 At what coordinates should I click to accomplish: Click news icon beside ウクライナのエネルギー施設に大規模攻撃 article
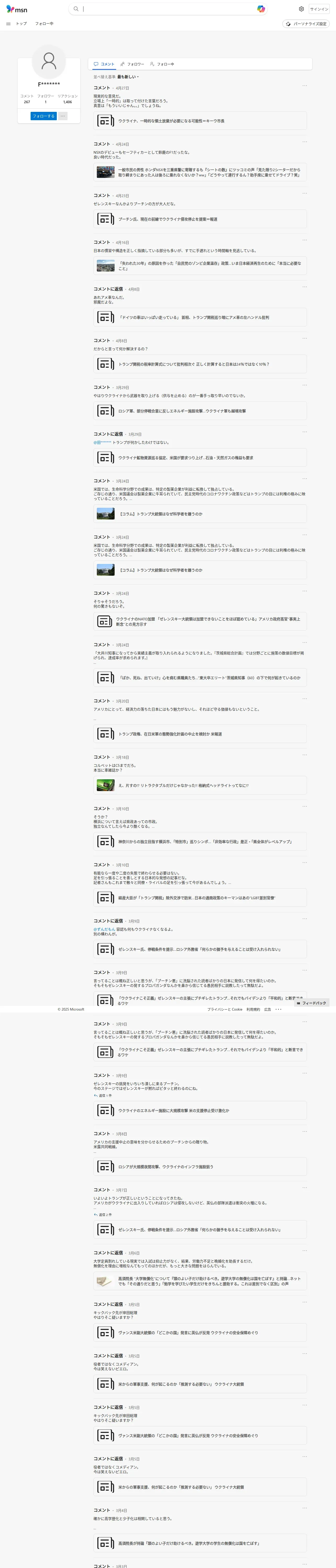(105, 1111)
